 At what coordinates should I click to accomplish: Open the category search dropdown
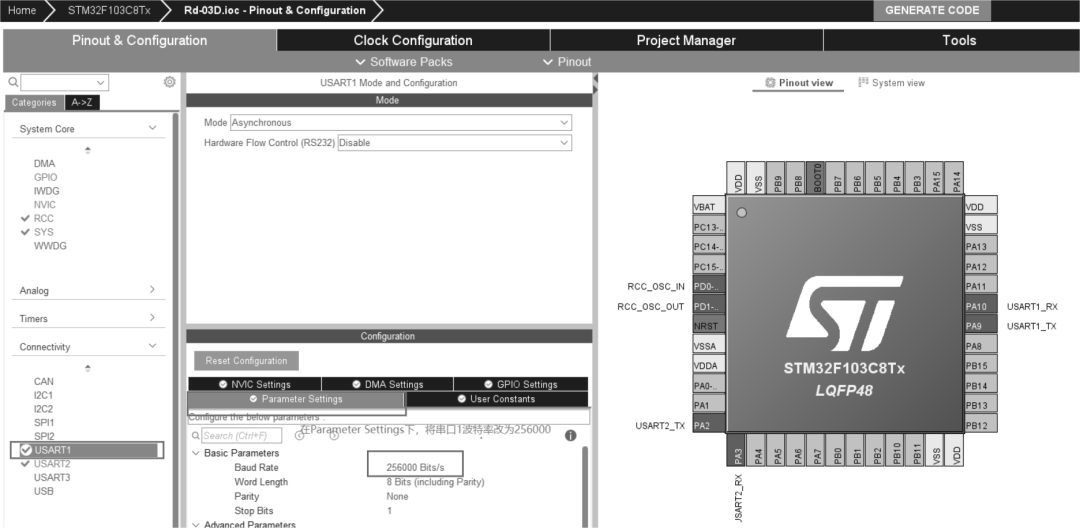tap(101, 83)
